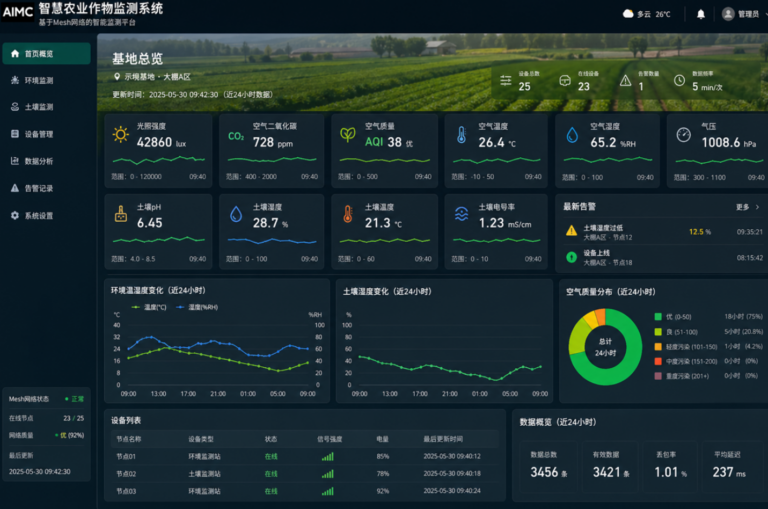Click the gauge icon for 气压
Image resolution: width=768 pixels, height=509 pixels.
click(683, 135)
